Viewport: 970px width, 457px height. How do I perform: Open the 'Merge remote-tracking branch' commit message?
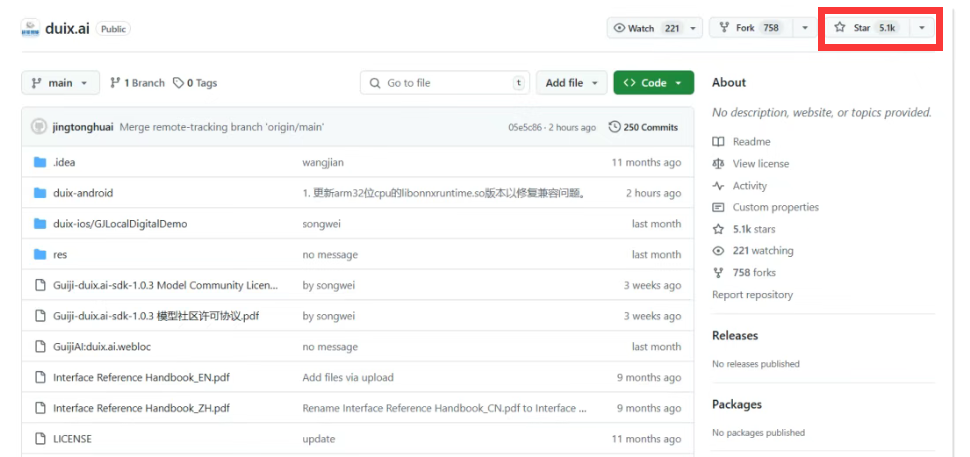tap(222, 127)
